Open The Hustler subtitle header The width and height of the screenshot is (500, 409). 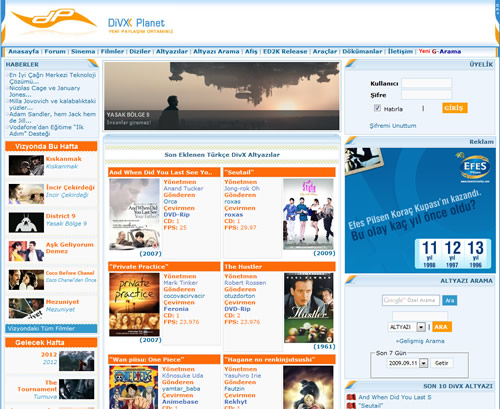pos(279,267)
